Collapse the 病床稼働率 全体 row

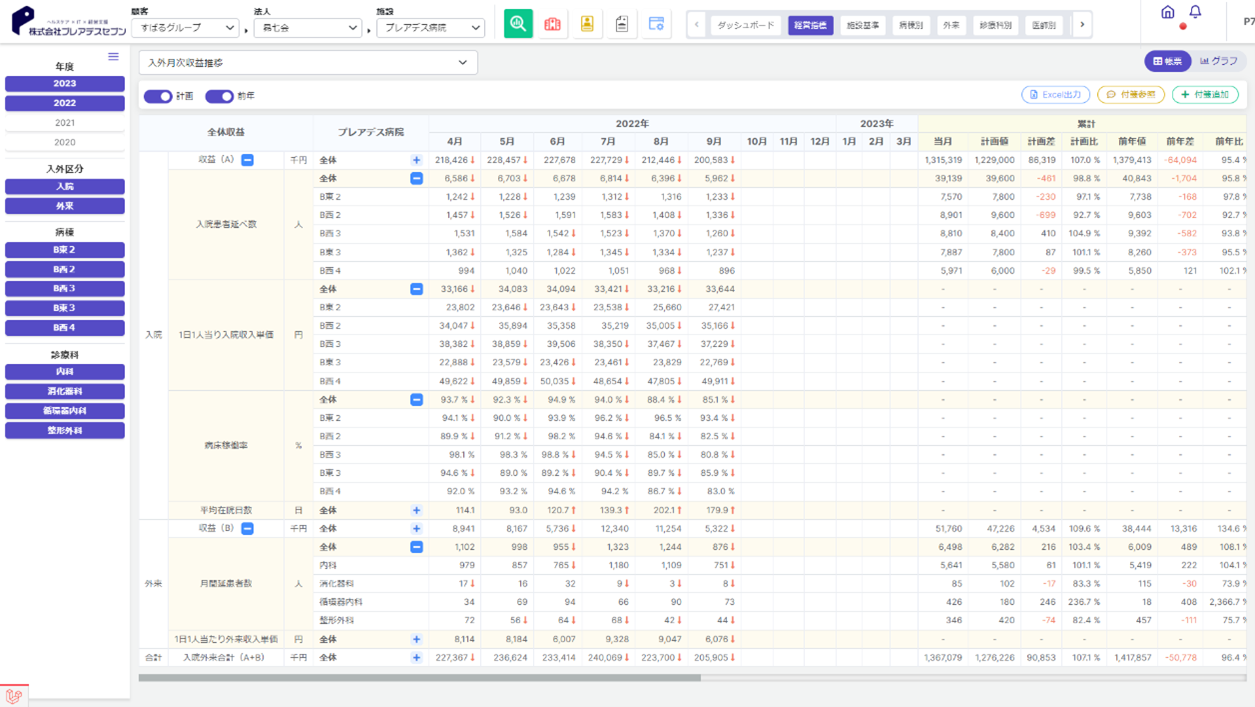[416, 400]
